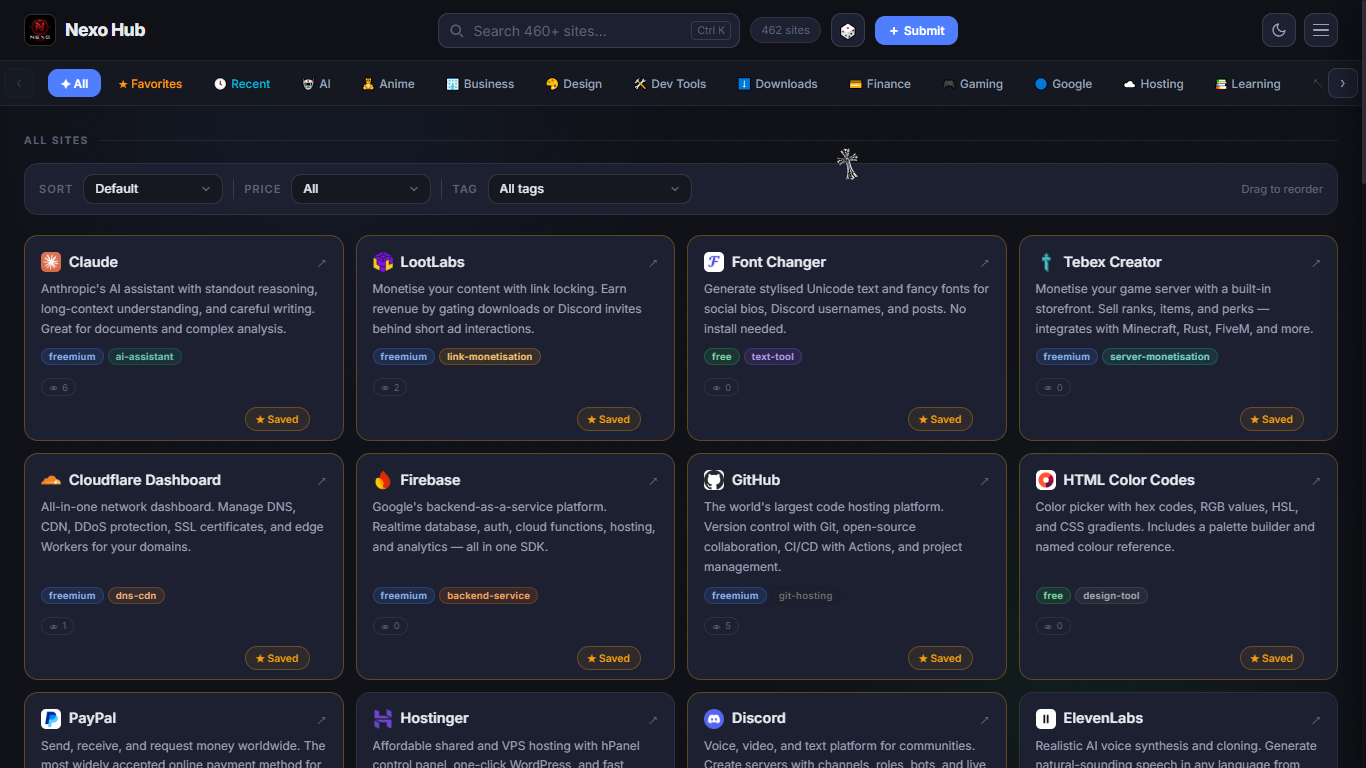Select the Finance category tab
Image resolution: width=1366 pixels, height=768 pixels.
(880, 84)
